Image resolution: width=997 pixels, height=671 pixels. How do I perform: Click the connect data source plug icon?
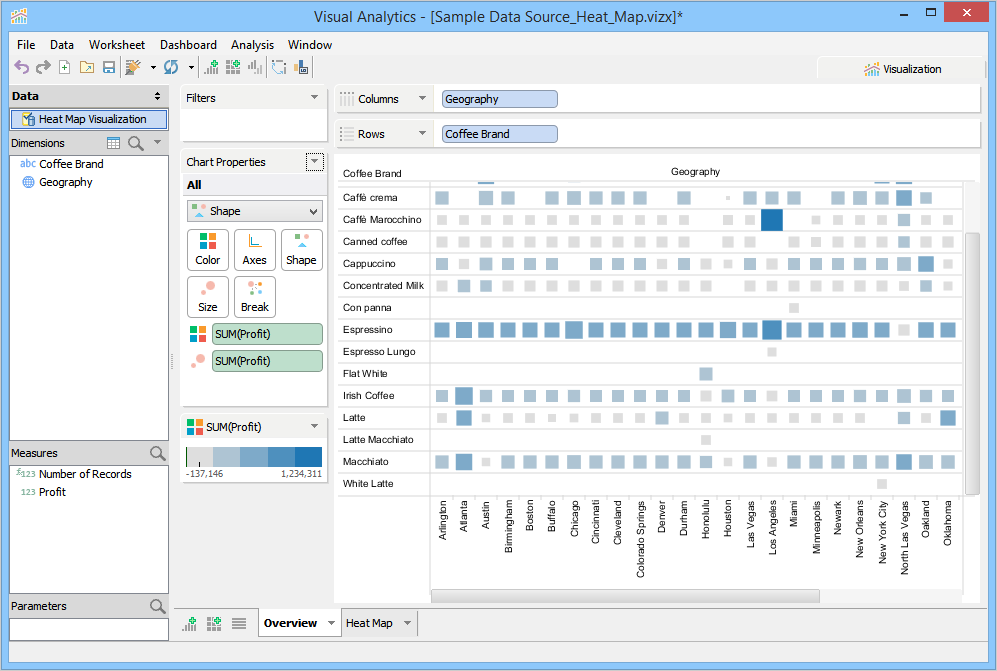(133, 67)
